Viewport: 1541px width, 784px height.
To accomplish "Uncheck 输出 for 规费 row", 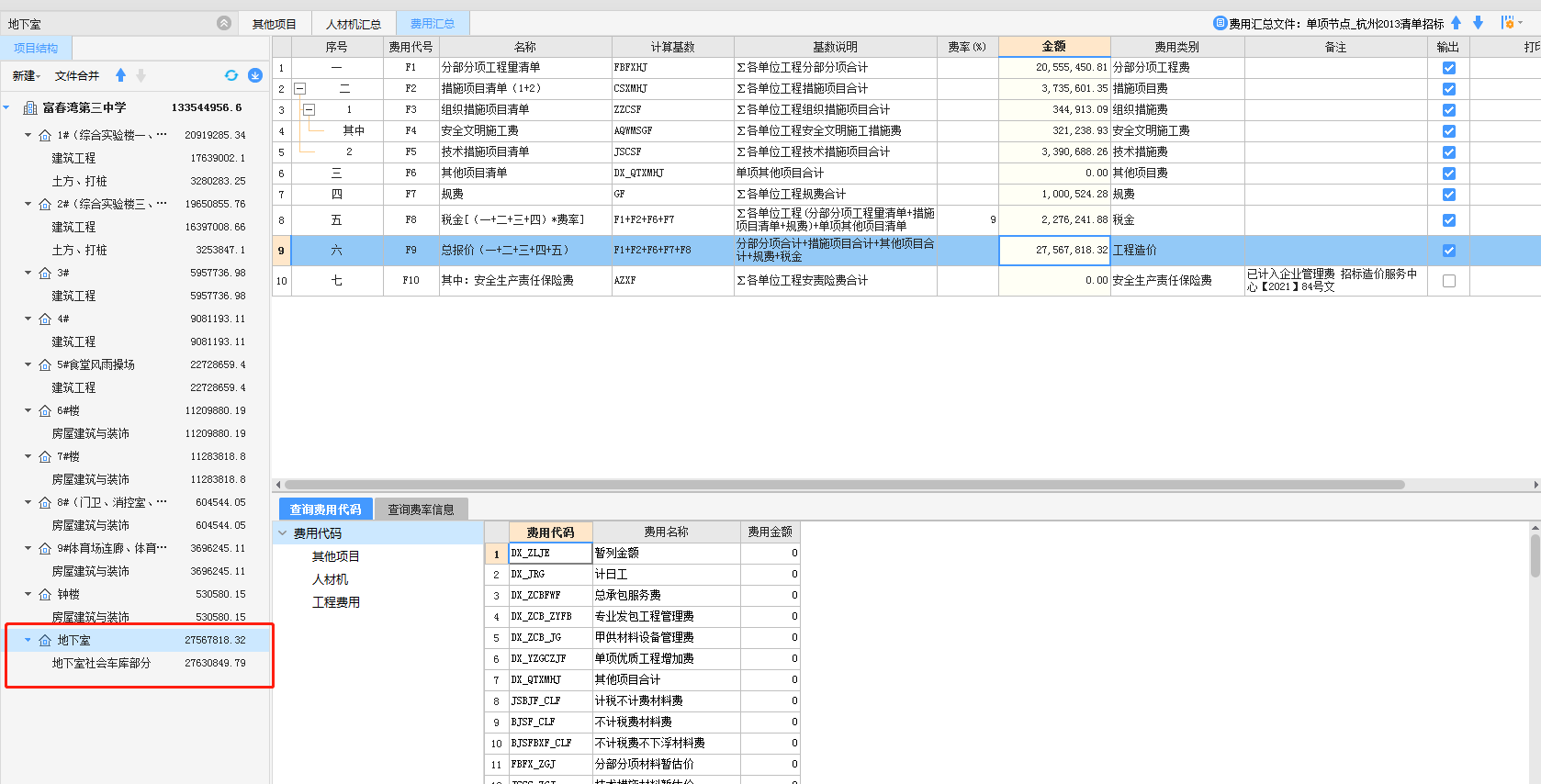I will pos(1449,195).
